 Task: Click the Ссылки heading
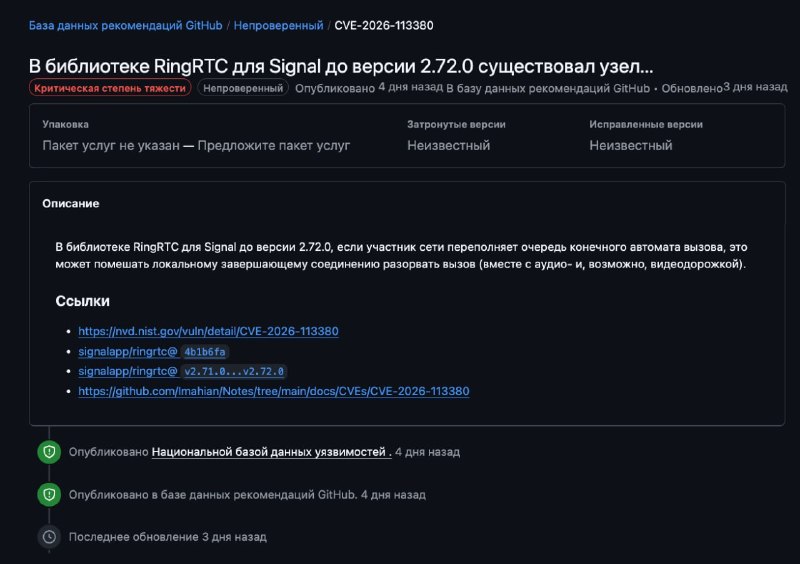pyautogui.click(x=82, y=301)
